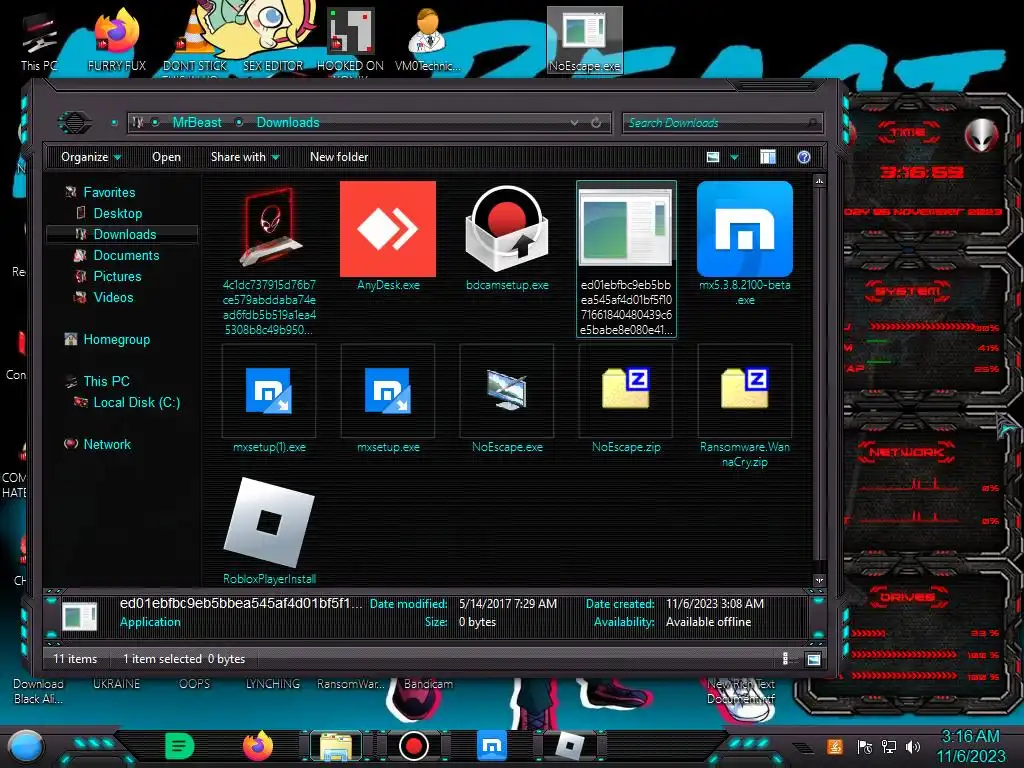This screenshot has height=768, width=1024.
Task: Open Maxthon browser from the taskbar
Action: [x=492, y=746]
